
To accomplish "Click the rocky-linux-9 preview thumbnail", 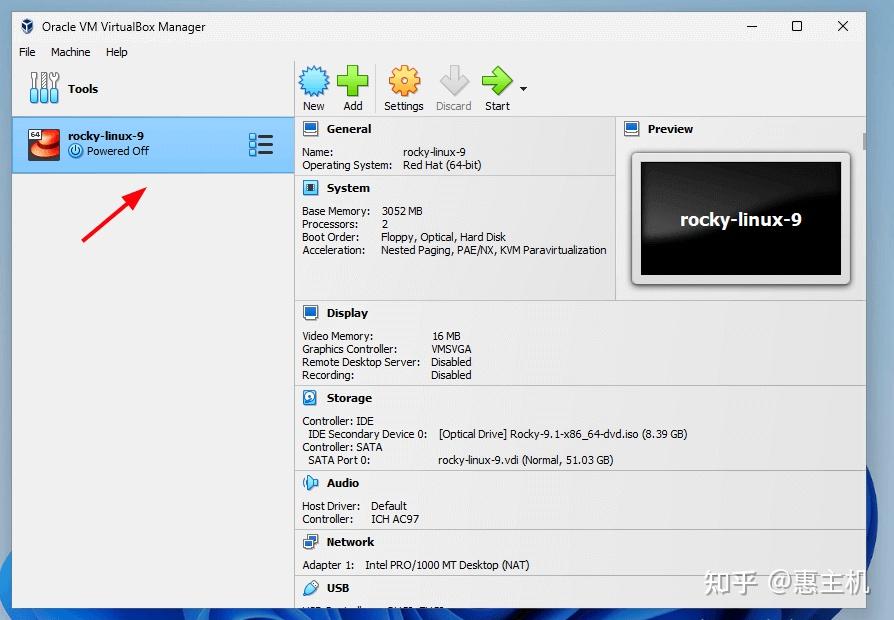I will (x=740, y=220).
